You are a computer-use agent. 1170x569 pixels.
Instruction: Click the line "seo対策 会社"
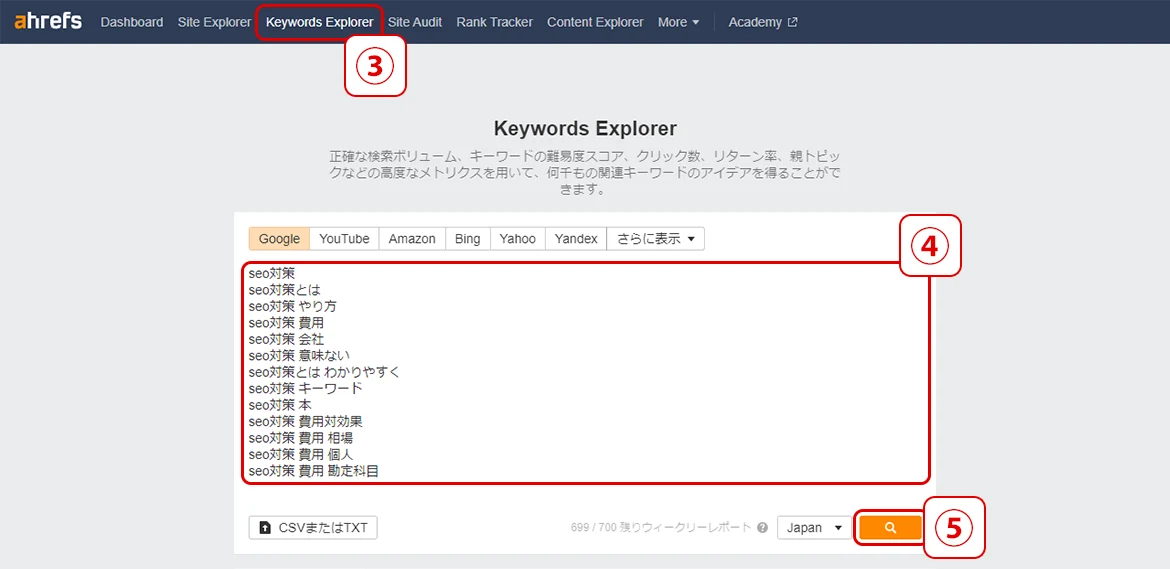click(286, 339)
